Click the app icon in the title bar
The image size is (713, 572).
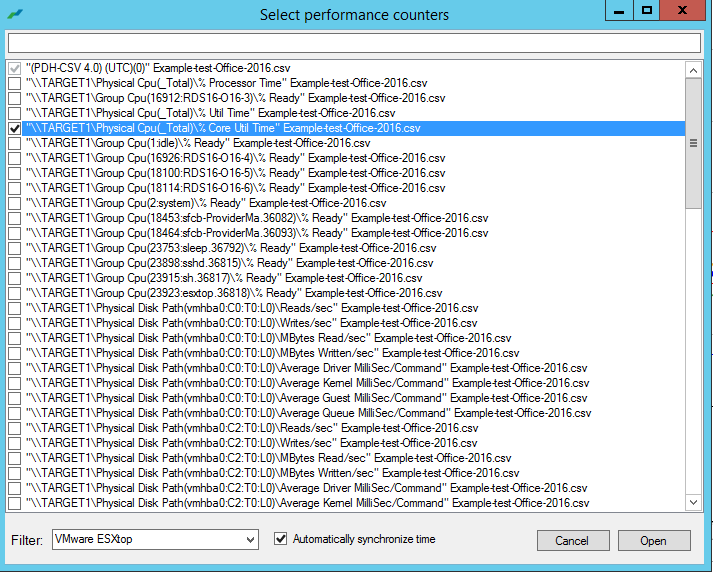[x=15, y=14]
